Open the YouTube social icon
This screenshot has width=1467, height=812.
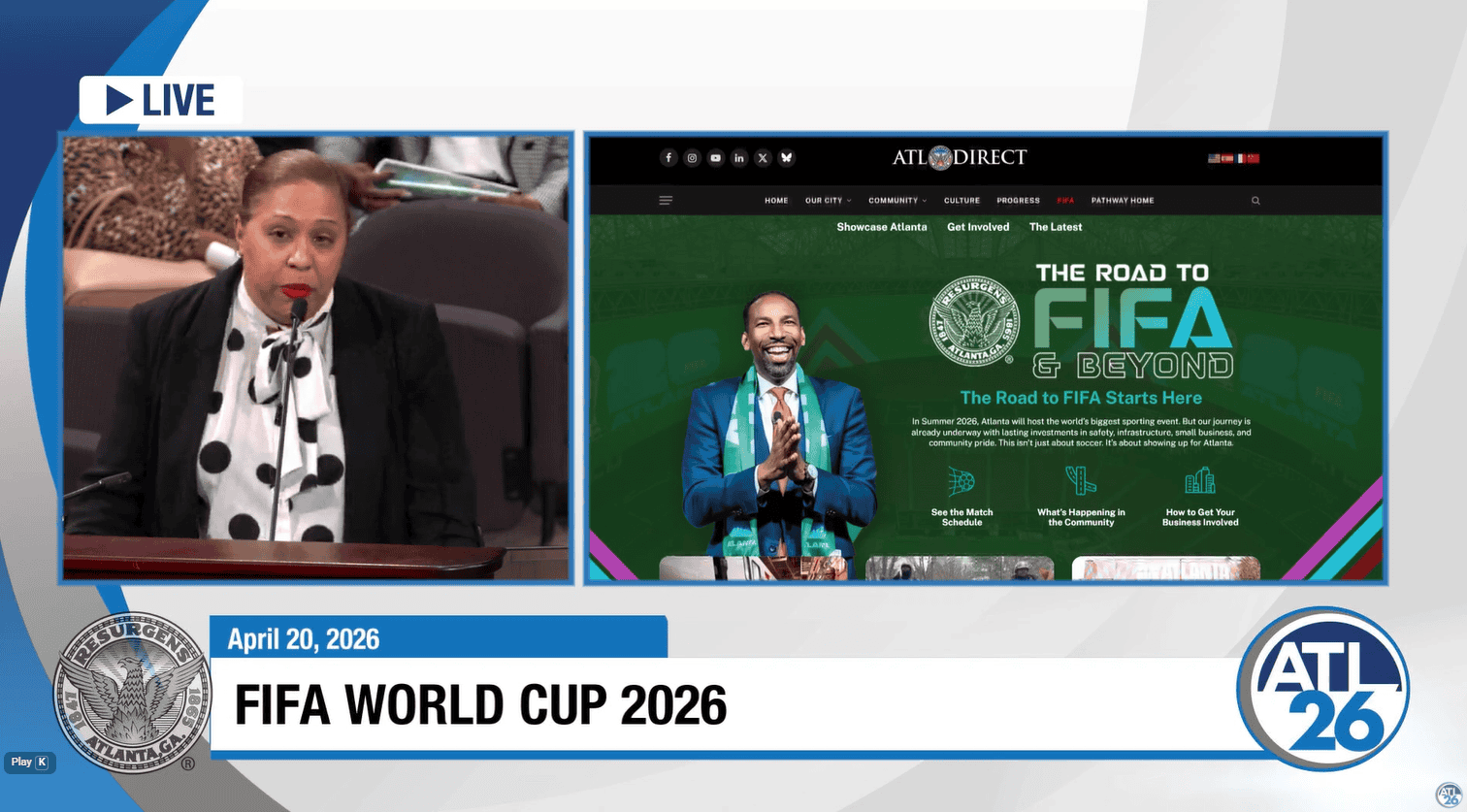click(716, 158)
